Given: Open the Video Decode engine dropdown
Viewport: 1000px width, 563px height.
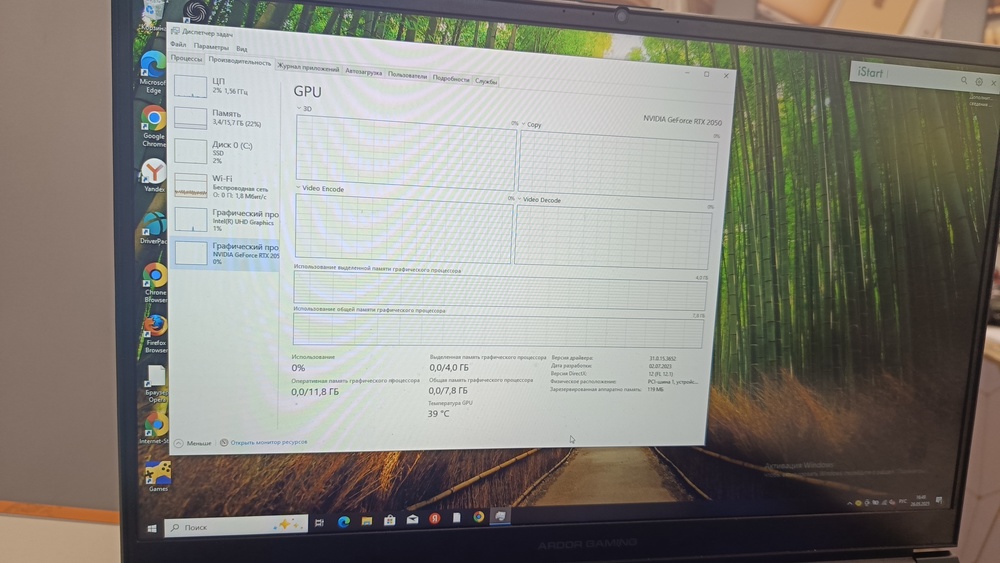Looking at the screenshot, I should click(x=539, y=200).
